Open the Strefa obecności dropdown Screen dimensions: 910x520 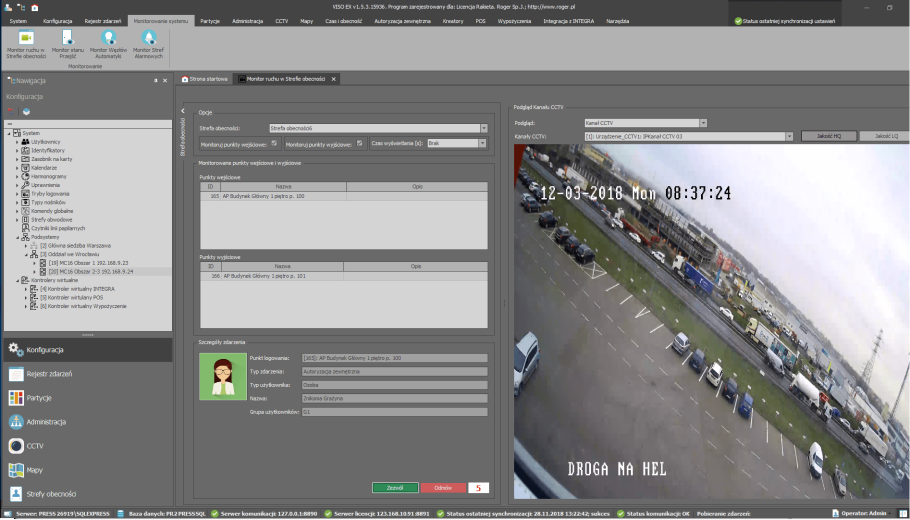[x=483, y=128]
